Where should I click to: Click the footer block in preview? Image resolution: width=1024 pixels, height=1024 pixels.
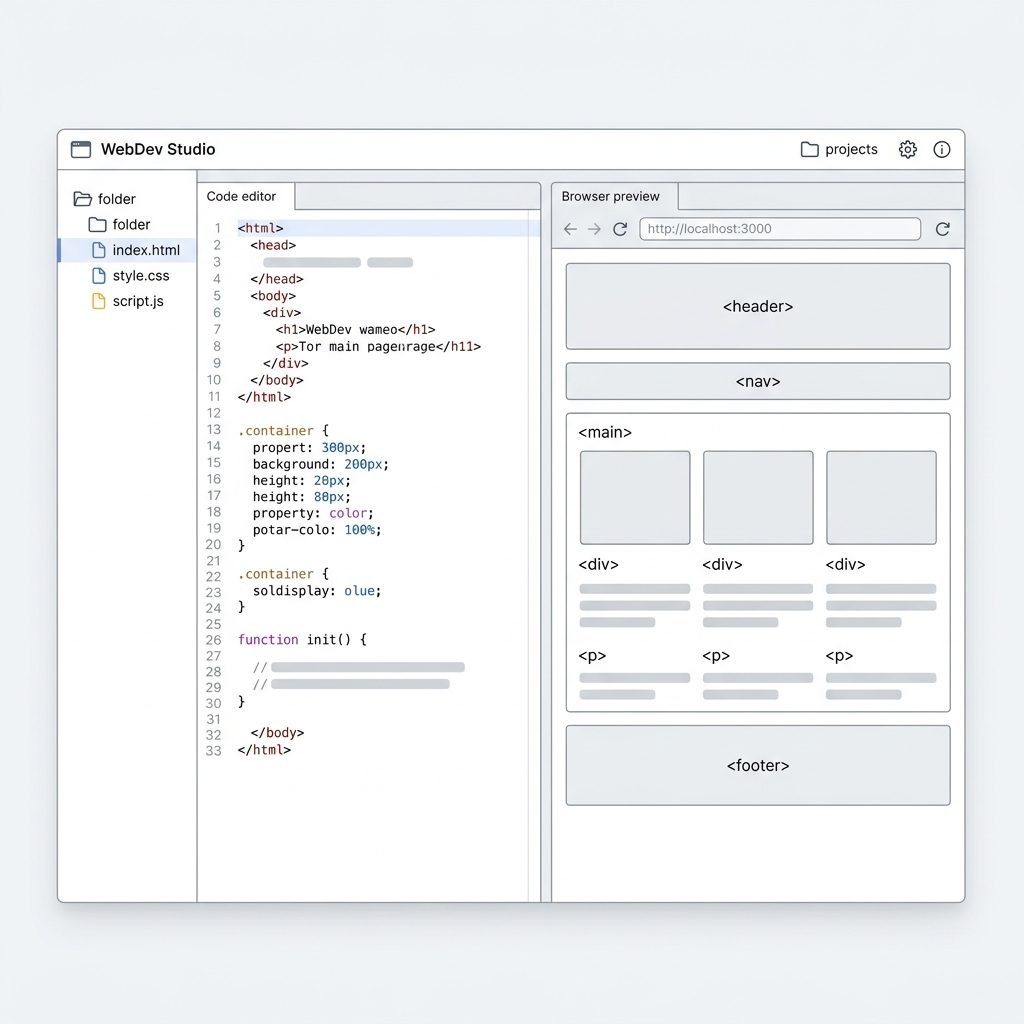[758, 765]
